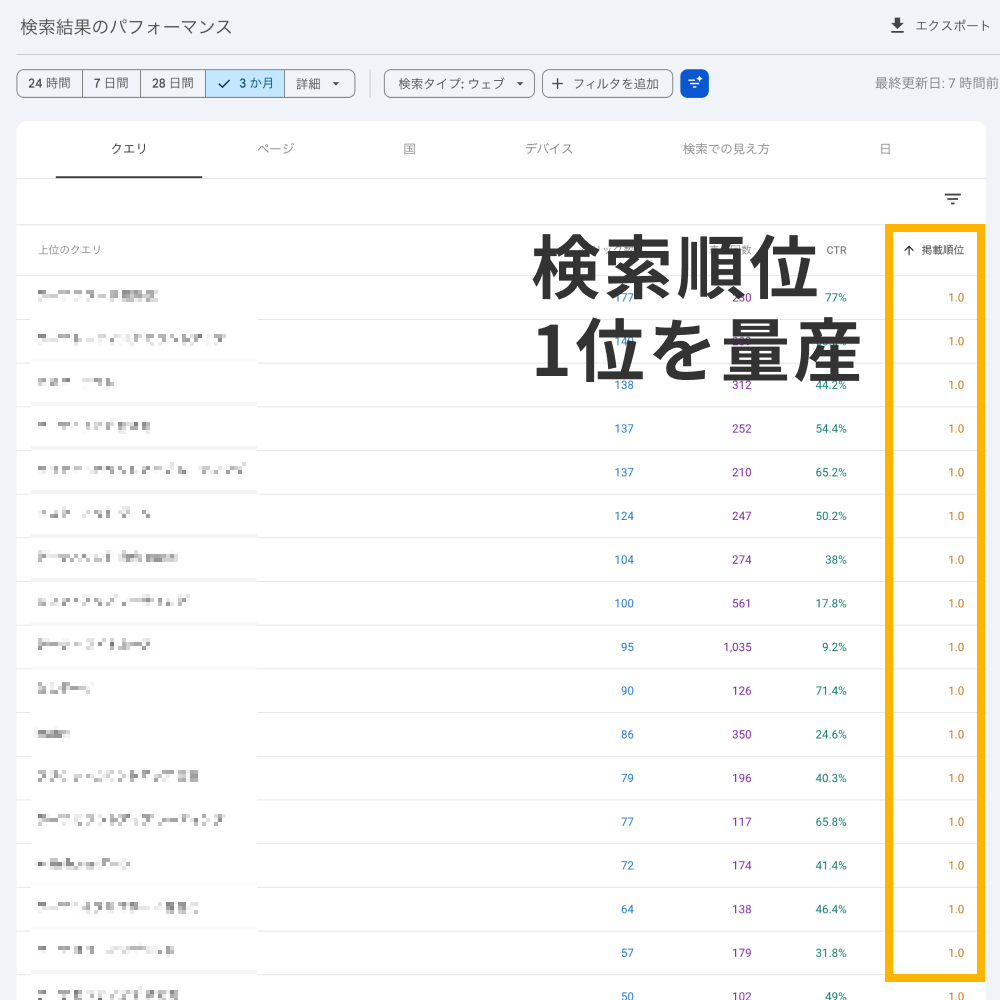
Task: Click the CTR value 31.8%
Action: pos(831,953)
